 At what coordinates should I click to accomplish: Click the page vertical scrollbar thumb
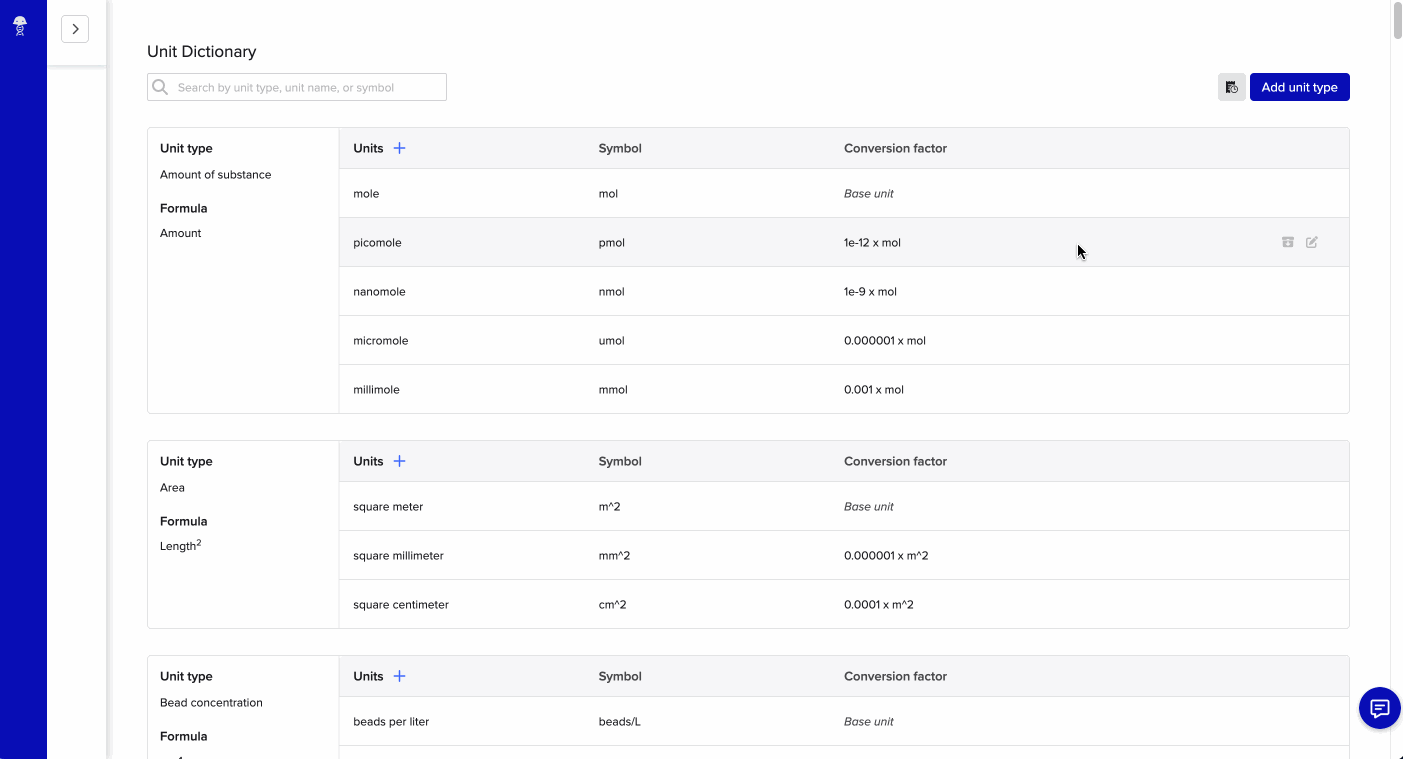[x=1397, y=22]
